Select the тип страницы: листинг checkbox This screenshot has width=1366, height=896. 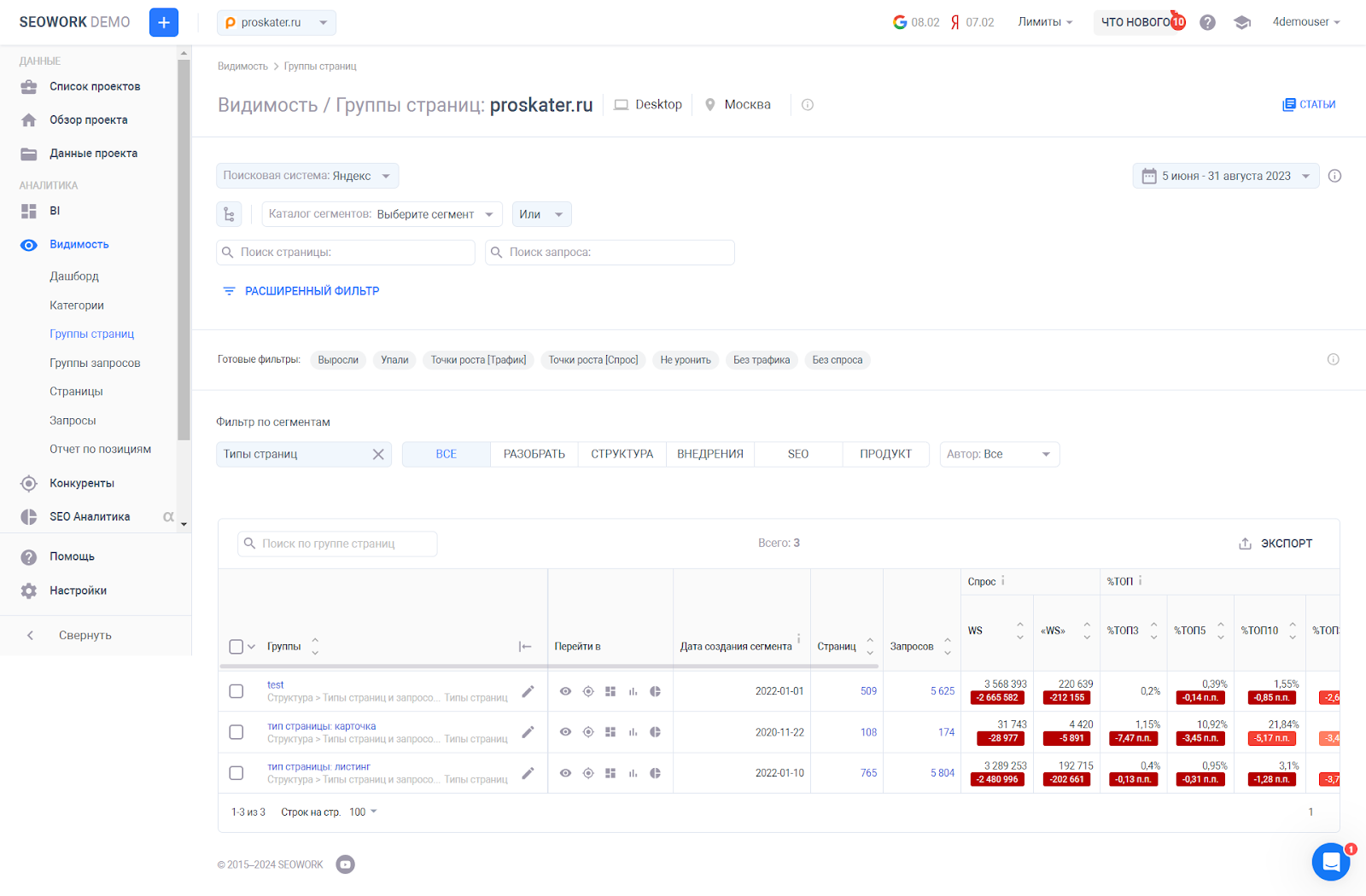coord(236,773)
